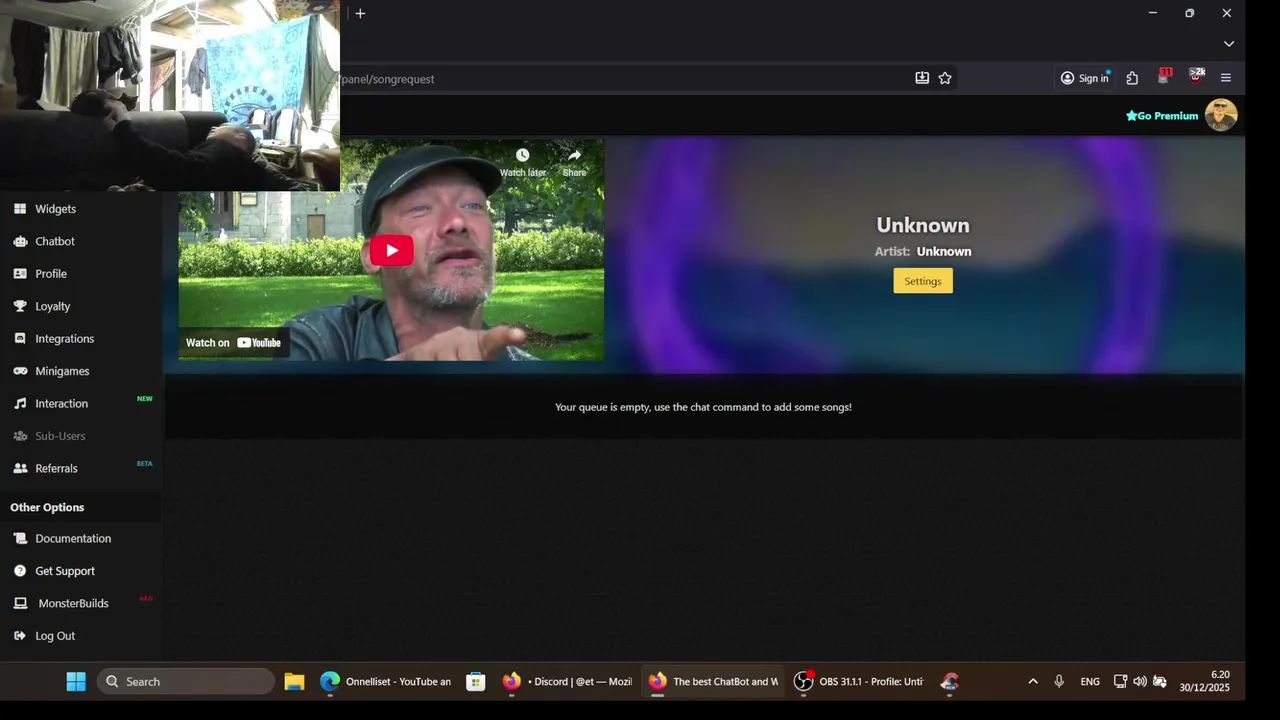Open the Loyalty section
The width and height of the screenshot is (1280, 720).
(x=53, y=306)
